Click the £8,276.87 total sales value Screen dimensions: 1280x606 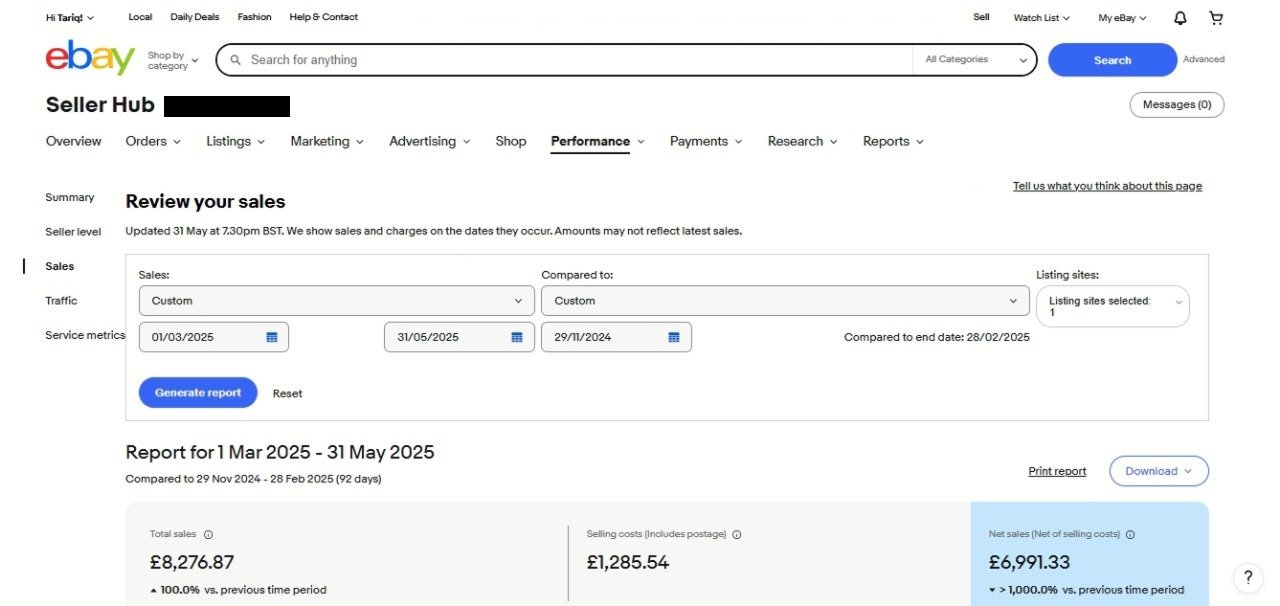click(192, 563)
